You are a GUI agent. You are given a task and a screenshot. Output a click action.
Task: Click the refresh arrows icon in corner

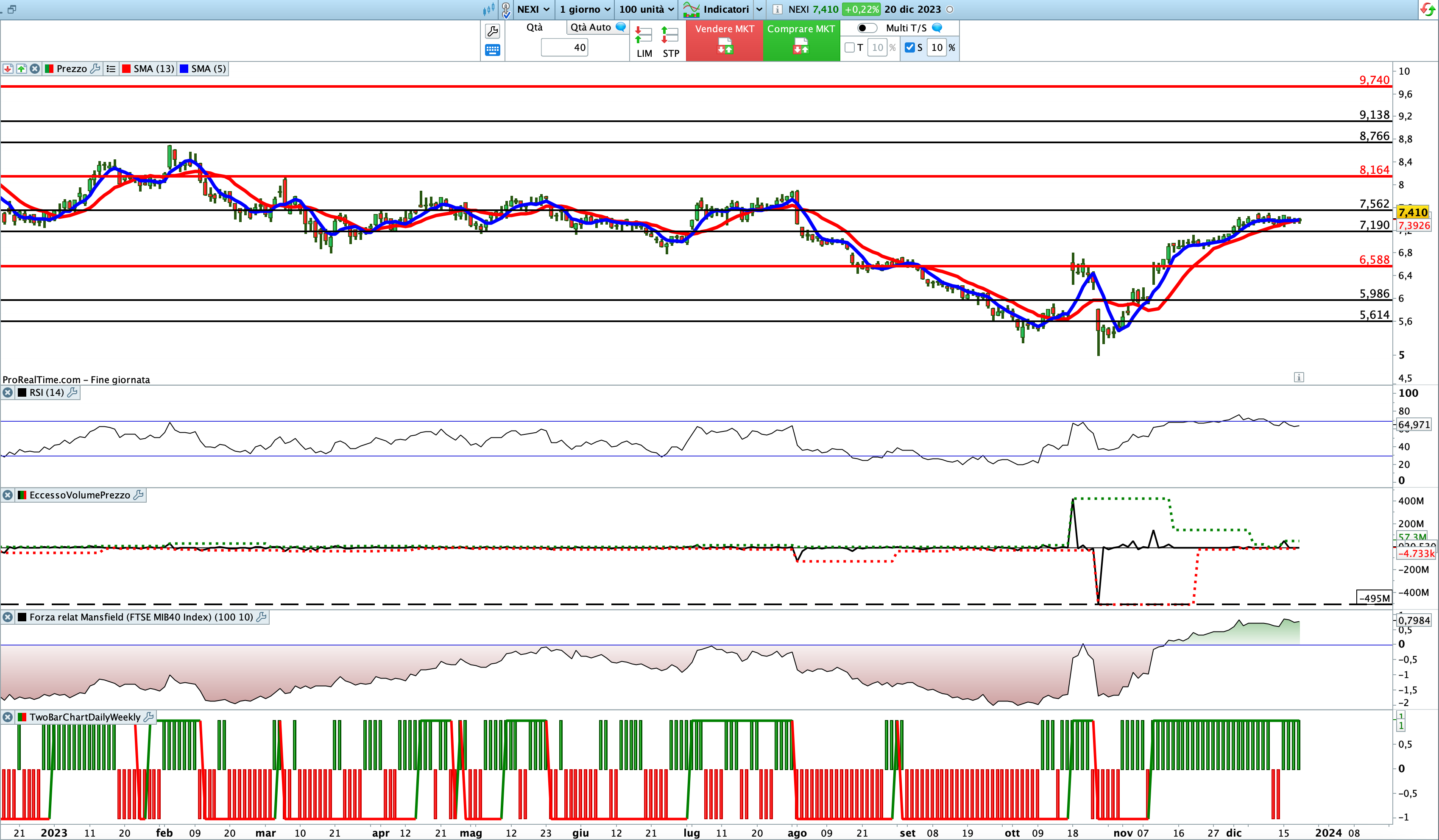pyautogui.click(x=1427, y=9)
